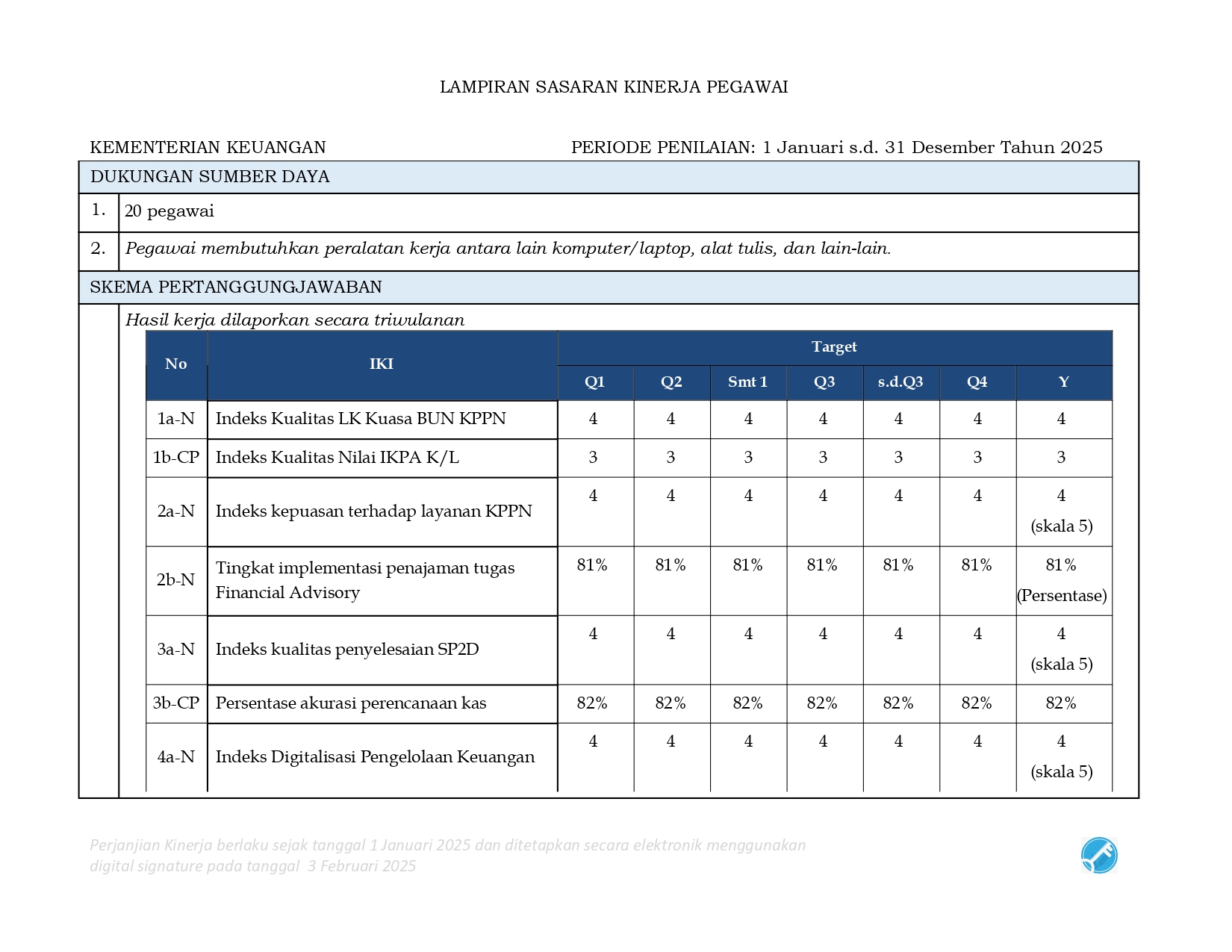Screen dimensions: 1232x952
Task: Click the Target header cell
Action: click(x=834, y=347)
